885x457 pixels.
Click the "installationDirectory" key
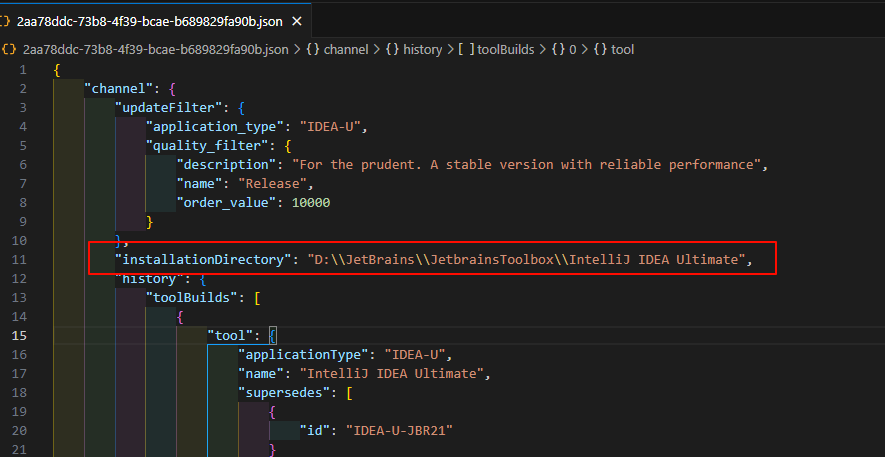point(203,260)
